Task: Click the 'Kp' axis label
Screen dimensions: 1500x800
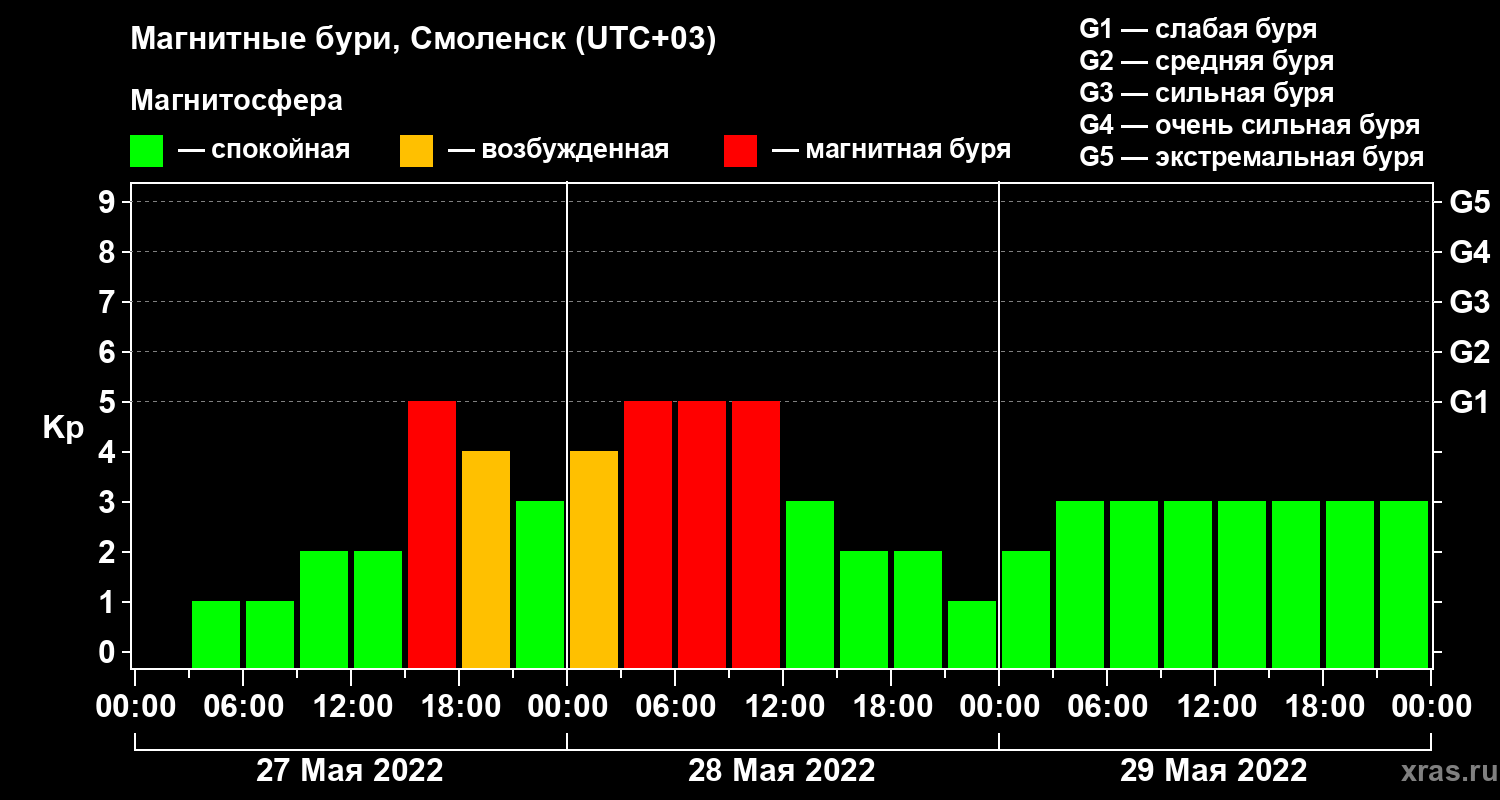Action: (x=63, y=428)
